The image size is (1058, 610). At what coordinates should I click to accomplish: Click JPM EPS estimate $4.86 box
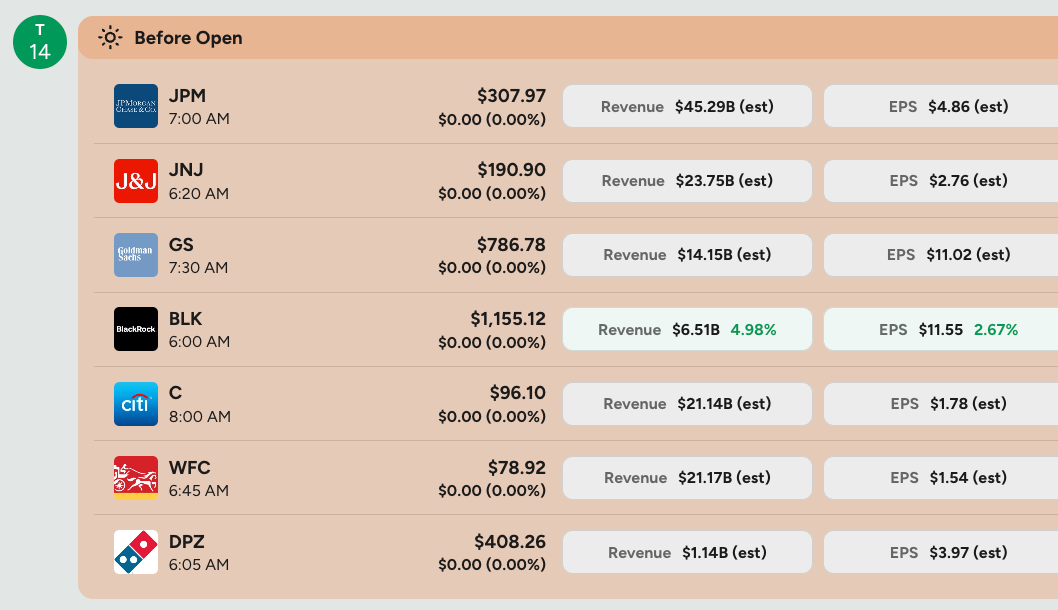click(x=941, y=106)
